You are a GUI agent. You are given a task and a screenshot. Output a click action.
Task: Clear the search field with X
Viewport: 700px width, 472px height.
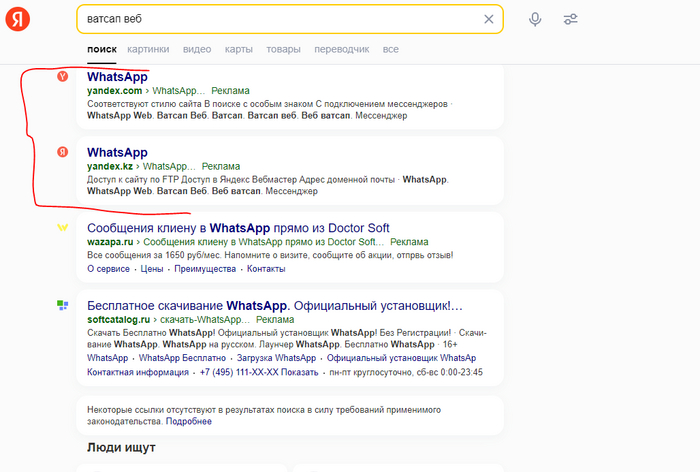coord(488,19)
